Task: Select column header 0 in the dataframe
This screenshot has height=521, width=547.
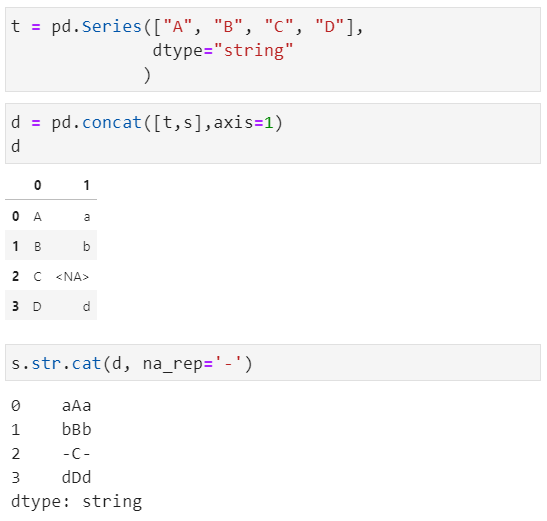Action: 38,185
